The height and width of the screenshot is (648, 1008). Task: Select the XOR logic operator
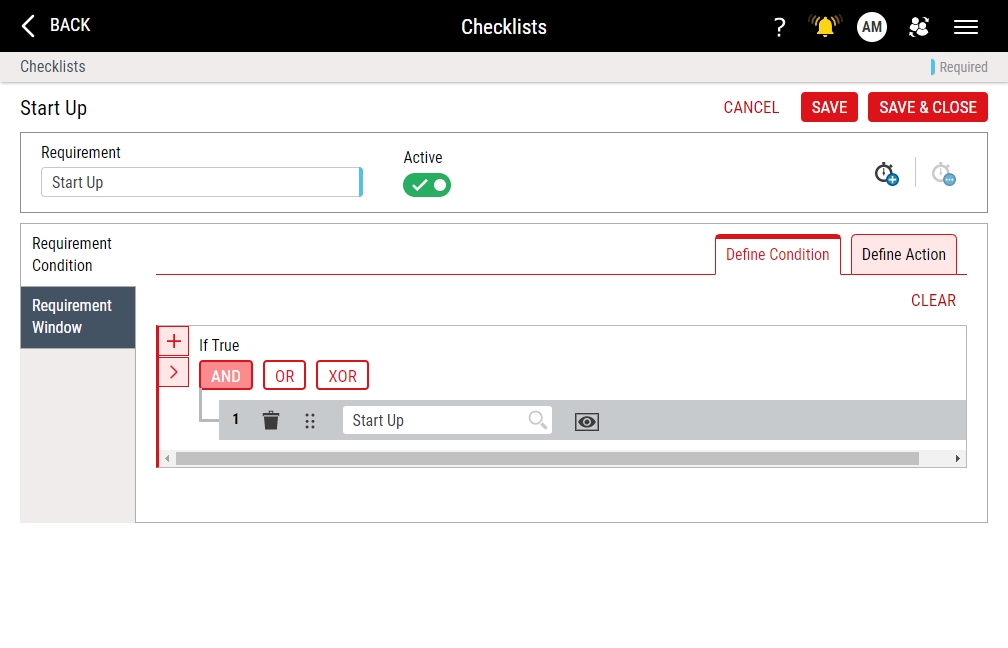(342, 376)
